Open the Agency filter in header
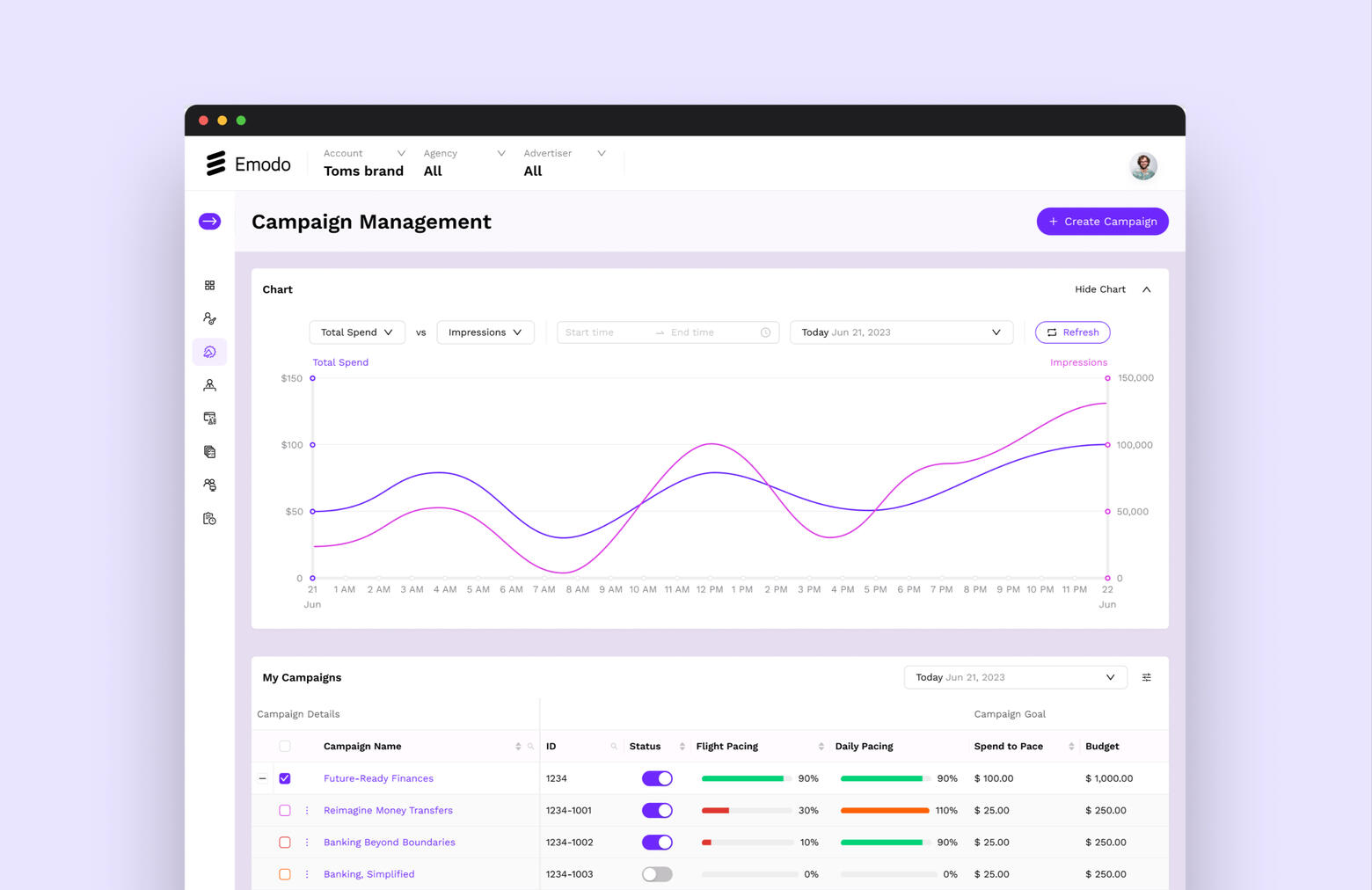The image size is (1372, 890). tap(463, 163)
